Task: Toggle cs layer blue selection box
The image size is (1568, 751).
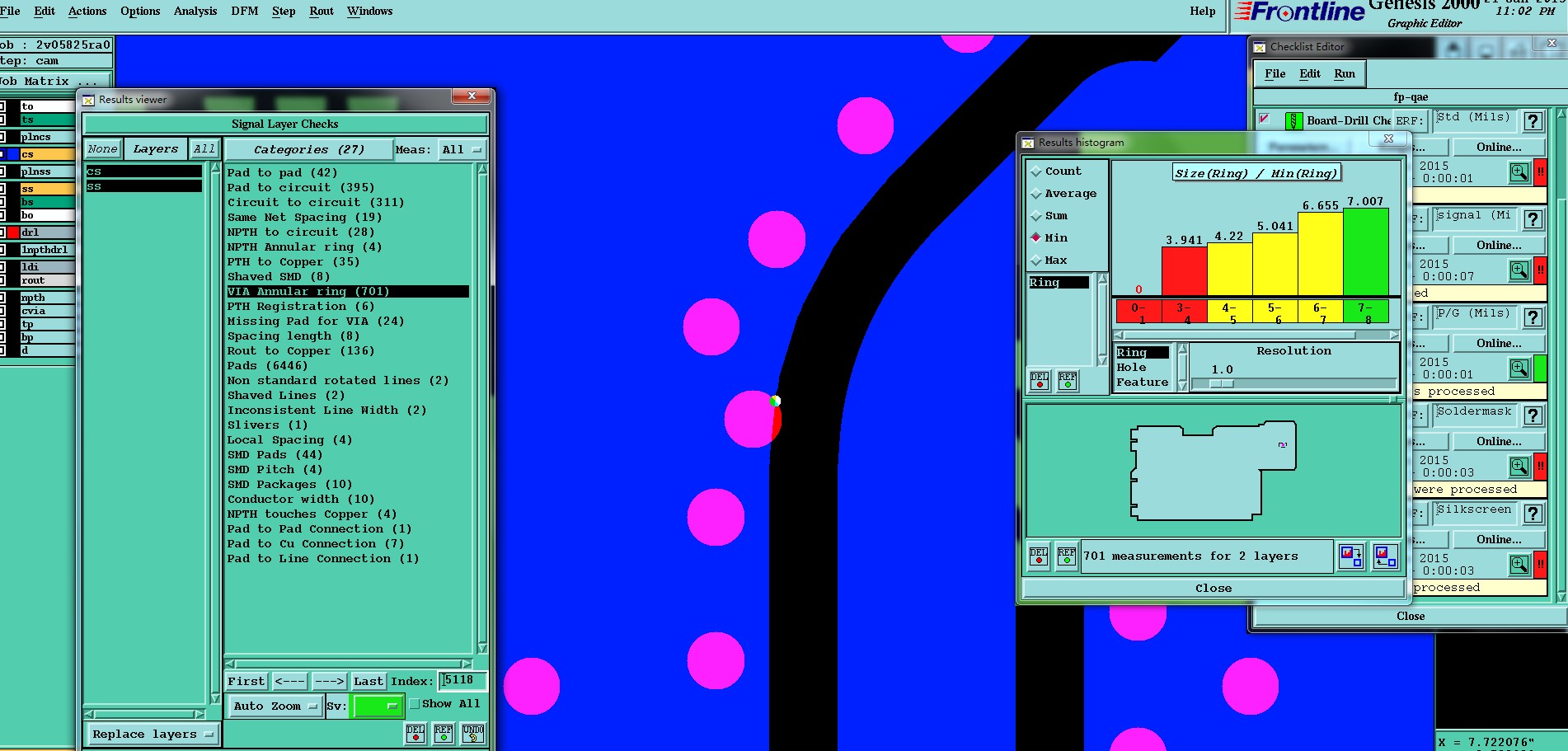Action: (x=13, y=154)
